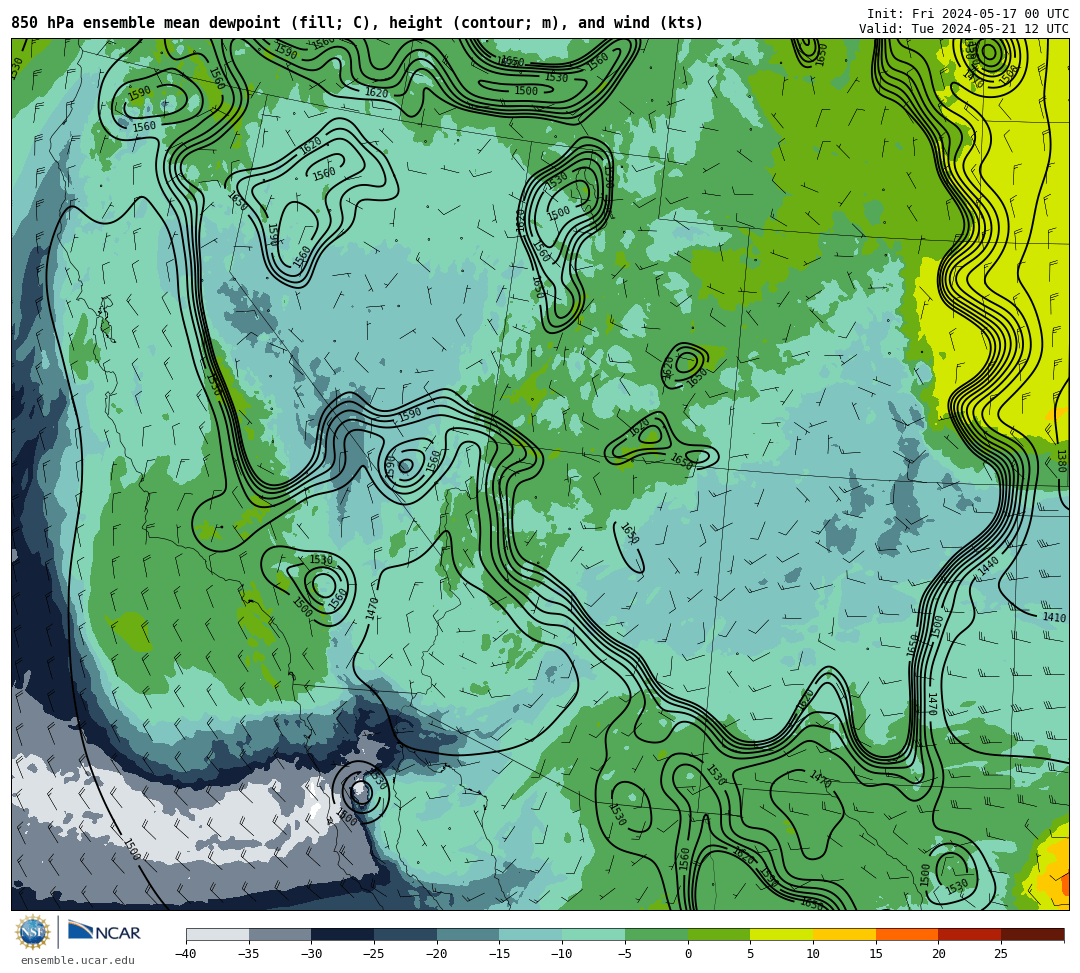Click the medium green -5 to 0 colorbar swatch

click(x=656, y=934)
